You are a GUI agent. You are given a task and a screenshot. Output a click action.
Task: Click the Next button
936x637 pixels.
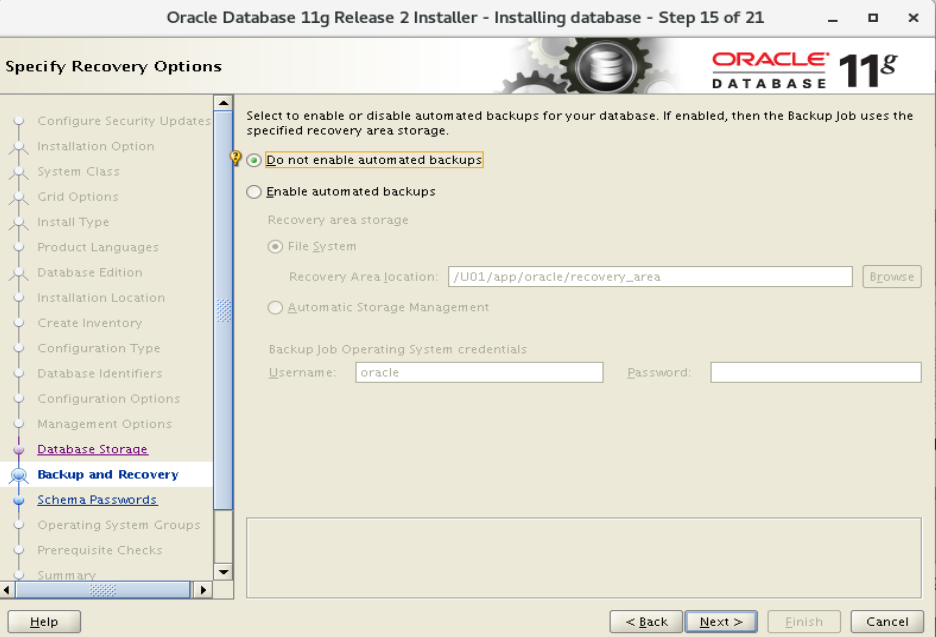point(721,621)
